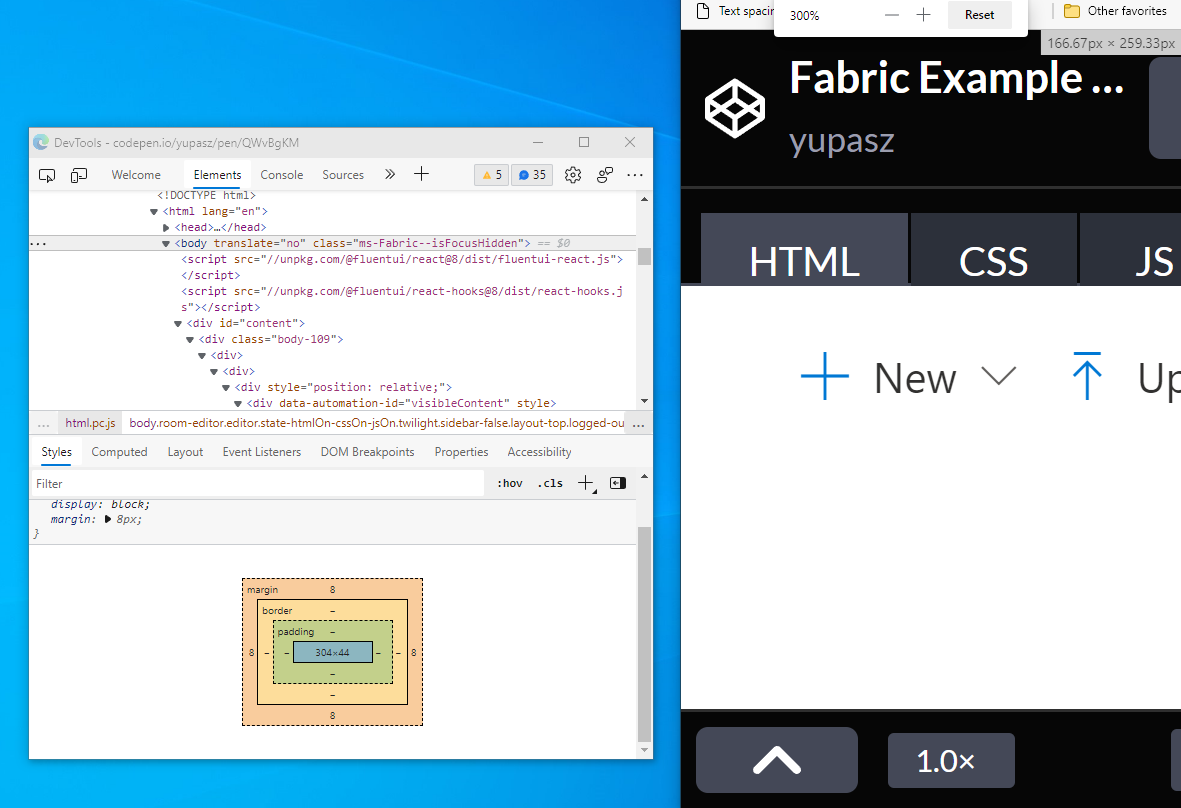
Task: Click the breadcrumb left overflow ellipsis
Action: click(x=44, y=424)
